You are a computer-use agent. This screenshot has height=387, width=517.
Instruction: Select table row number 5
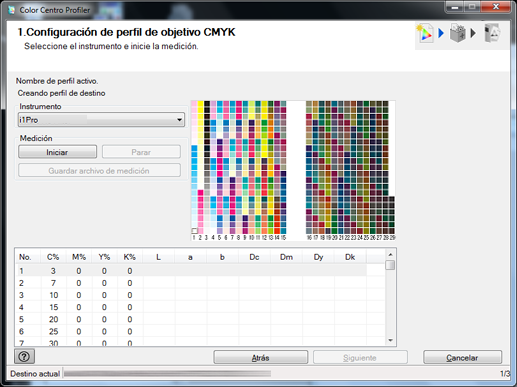pos(191,319)
